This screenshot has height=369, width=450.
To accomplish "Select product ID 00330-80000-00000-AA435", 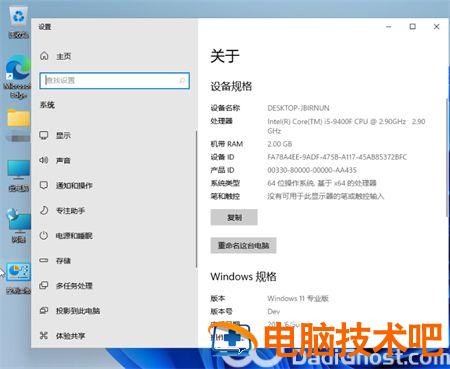I will (x=312, y=170).
